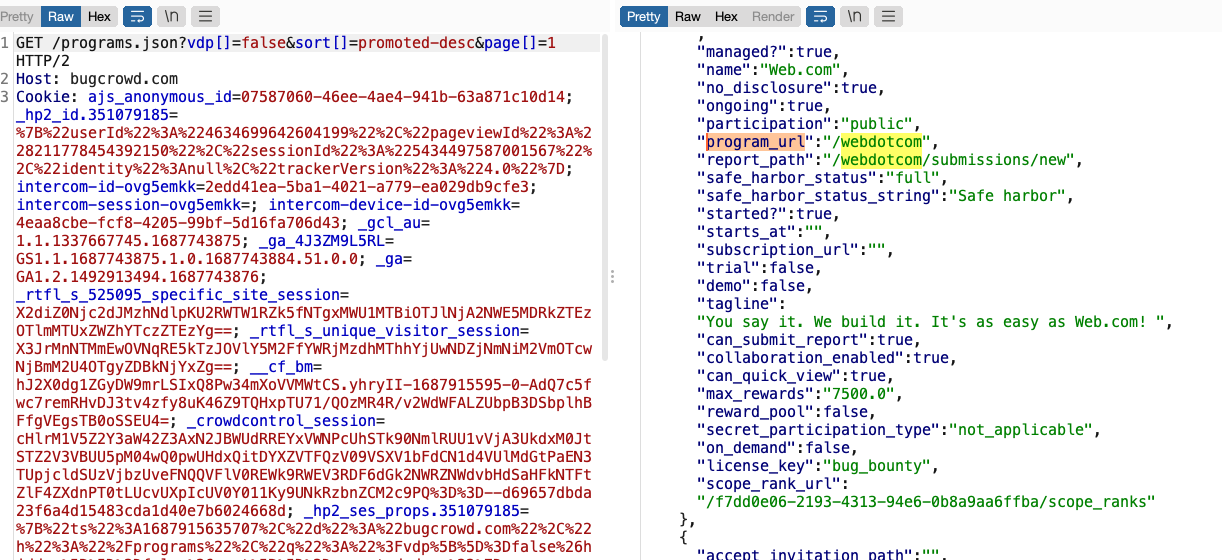Switch response view to Hex tab

(x=726, y=16)
